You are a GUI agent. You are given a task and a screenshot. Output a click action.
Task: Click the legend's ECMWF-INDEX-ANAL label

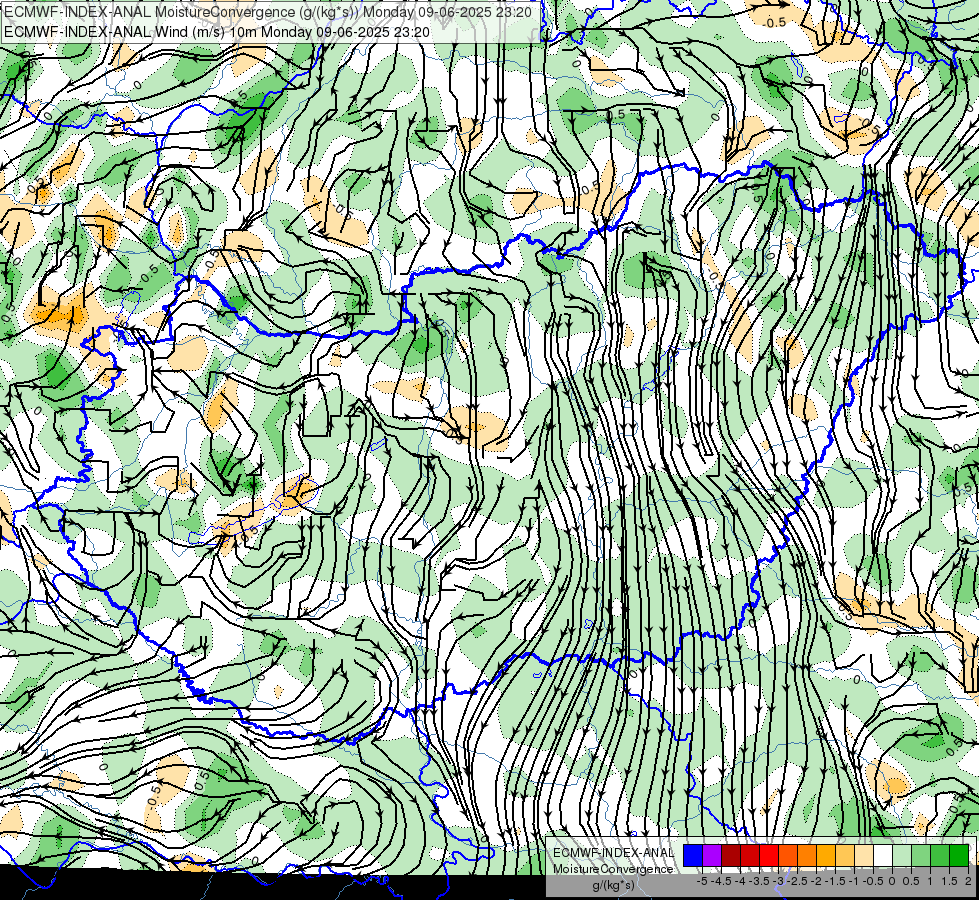coord(613,853)
